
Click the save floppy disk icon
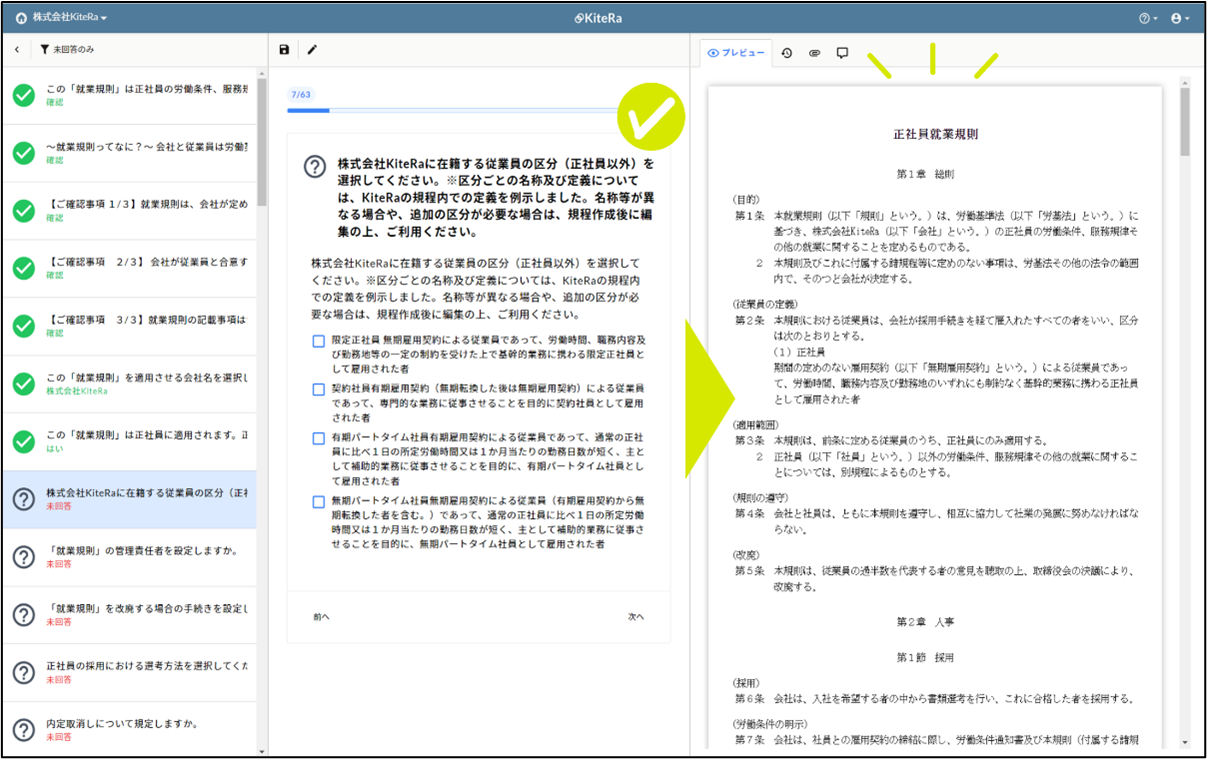(x=284, y=49)
